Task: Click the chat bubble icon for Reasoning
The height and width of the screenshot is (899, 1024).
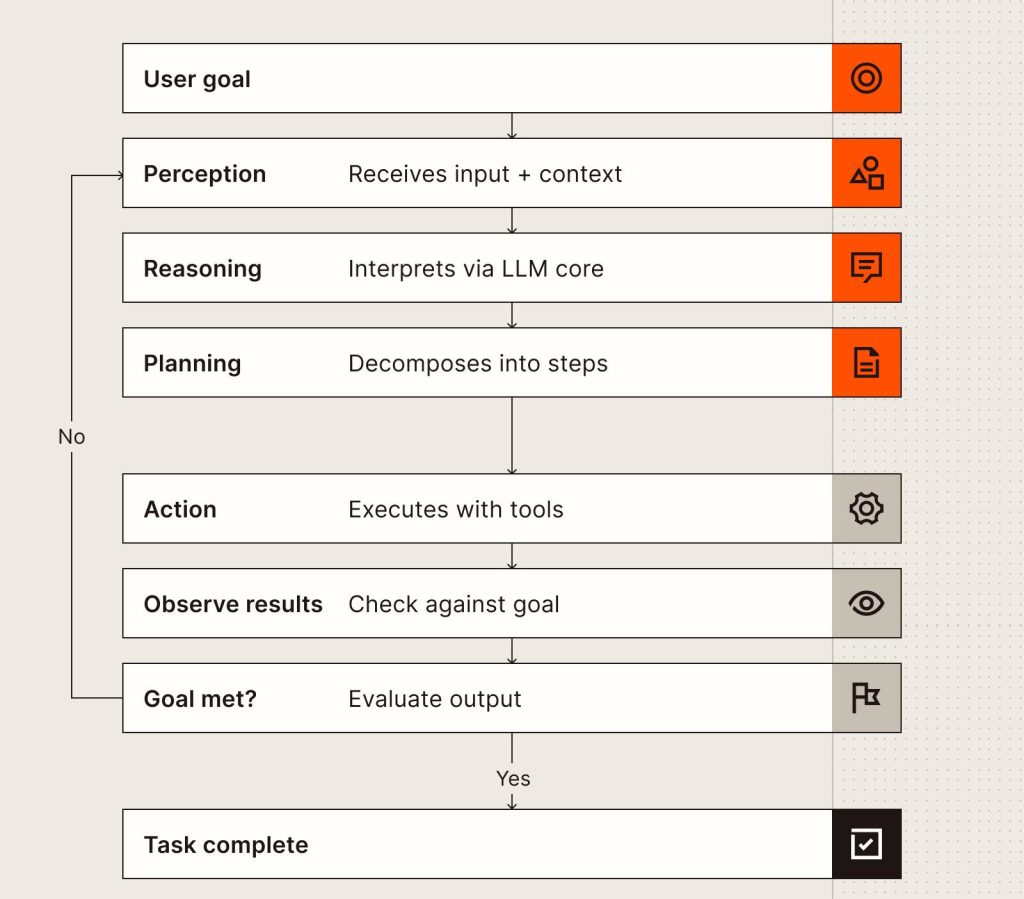Action: pyautogui.click(x=866, y=268)
